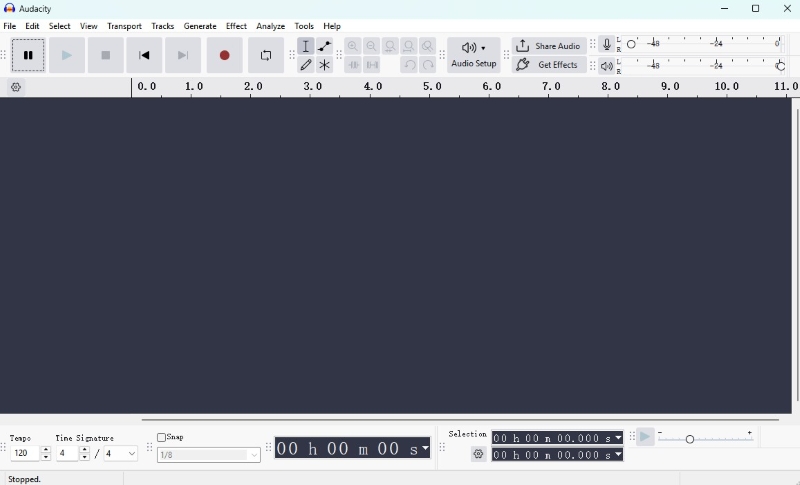Open the Help menu
This screenshot has height=485, width=800.
click(x=332, y=26)
